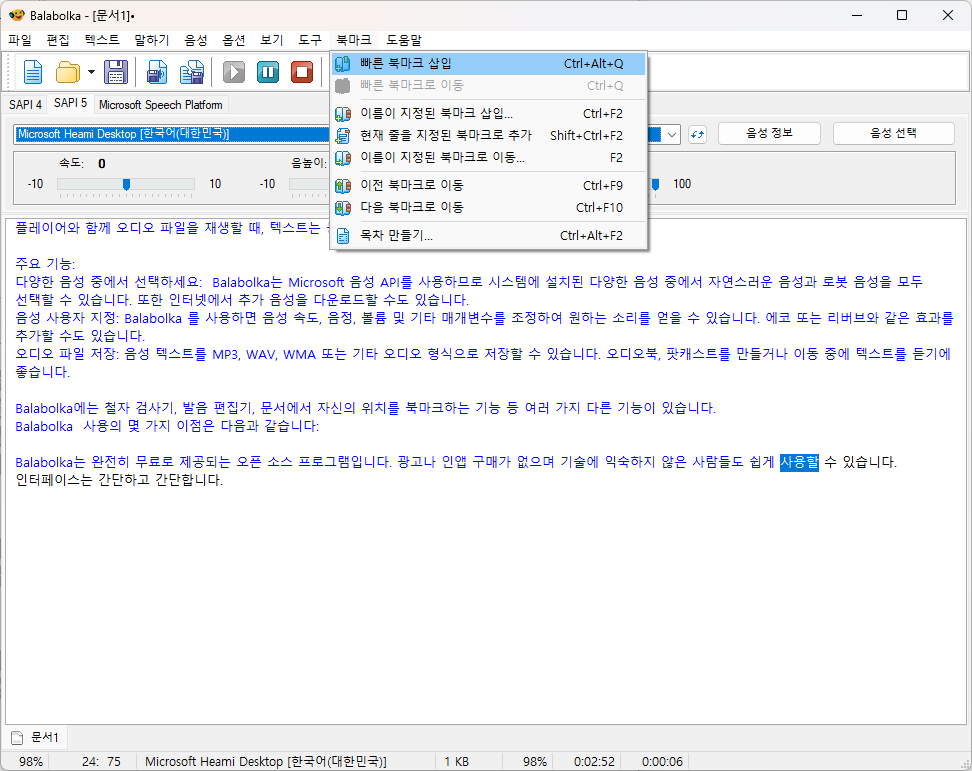Adjust the 속도 speed slider
Screen dimensions: 972x771
(126, 184)
